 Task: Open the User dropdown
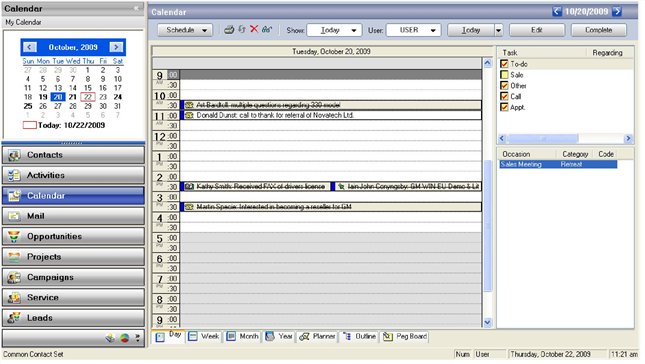coord(413,30)
